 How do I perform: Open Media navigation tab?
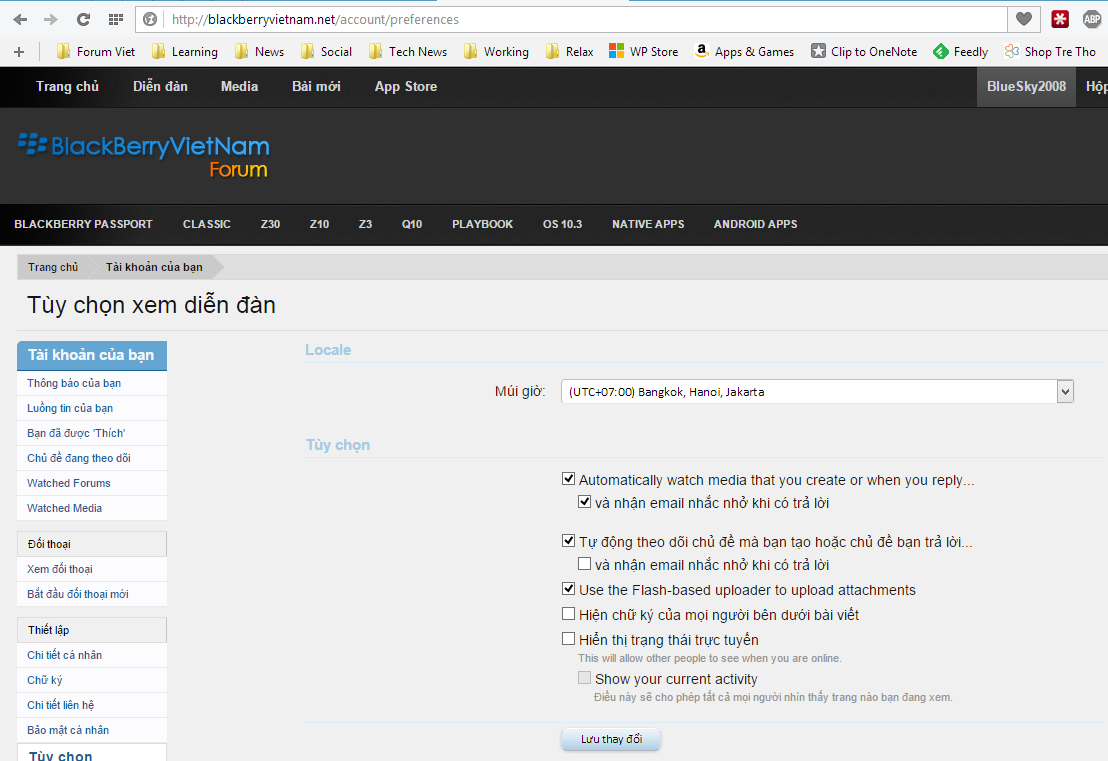click(240, 86)
